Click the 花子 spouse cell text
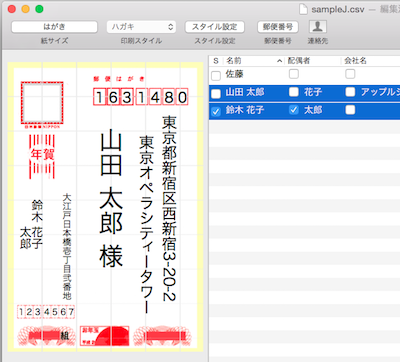 (x=313, y=92)
